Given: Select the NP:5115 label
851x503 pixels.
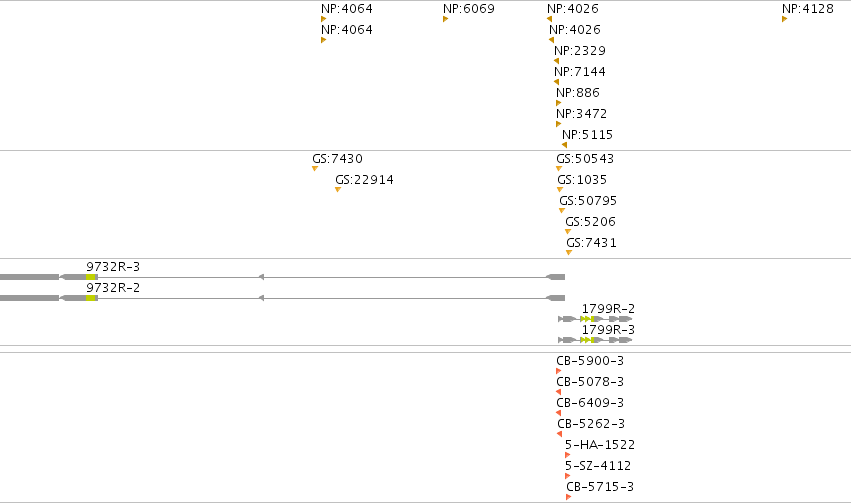Looking at the screenshot, I should click(x=587, y=134).
